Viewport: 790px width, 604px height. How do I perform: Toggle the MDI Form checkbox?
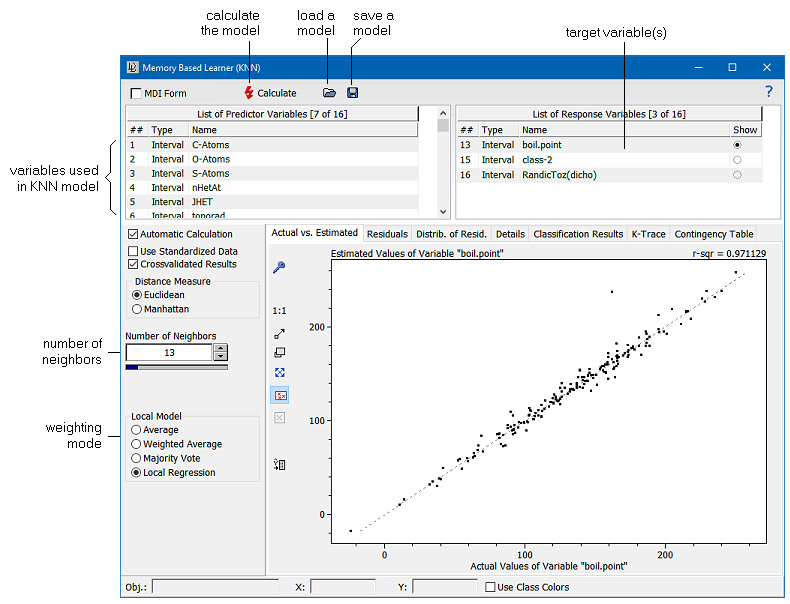[x=136, y=93]
